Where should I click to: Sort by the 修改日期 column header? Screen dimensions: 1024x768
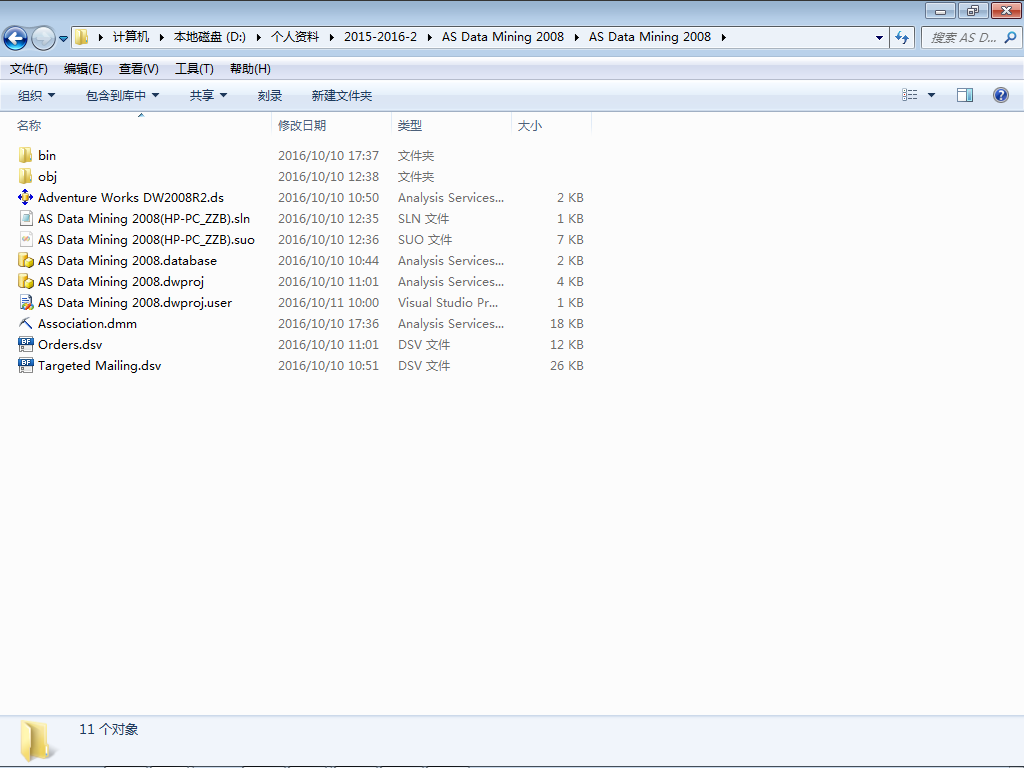[331, 125]
